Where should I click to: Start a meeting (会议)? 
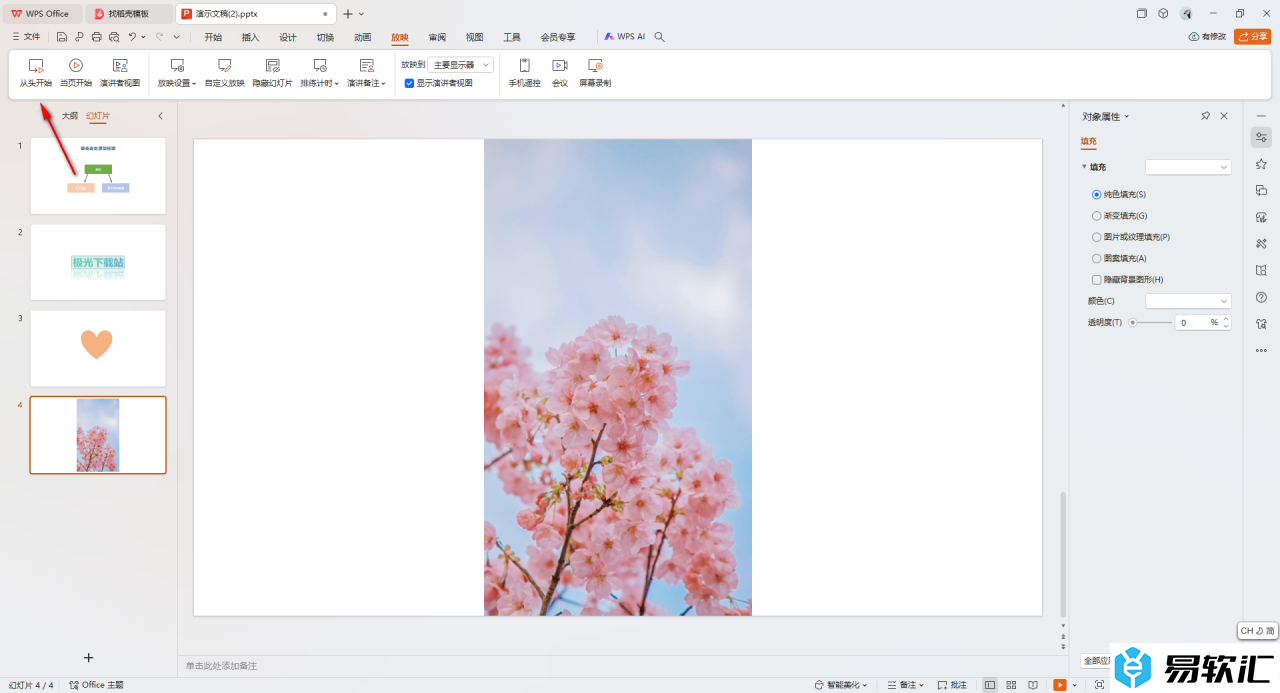pyautogui.click(x=560, y=73)
